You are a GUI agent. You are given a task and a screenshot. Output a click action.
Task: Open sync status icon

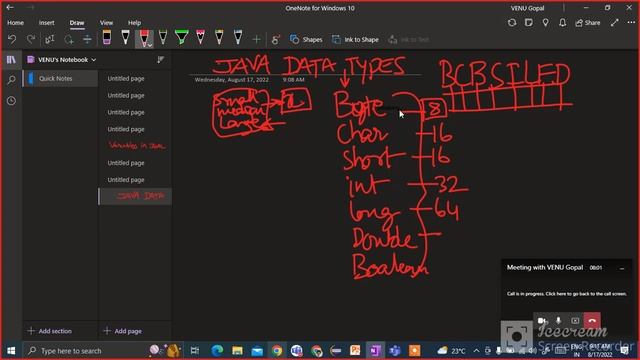pyautogui.click(x=512, y=23)
